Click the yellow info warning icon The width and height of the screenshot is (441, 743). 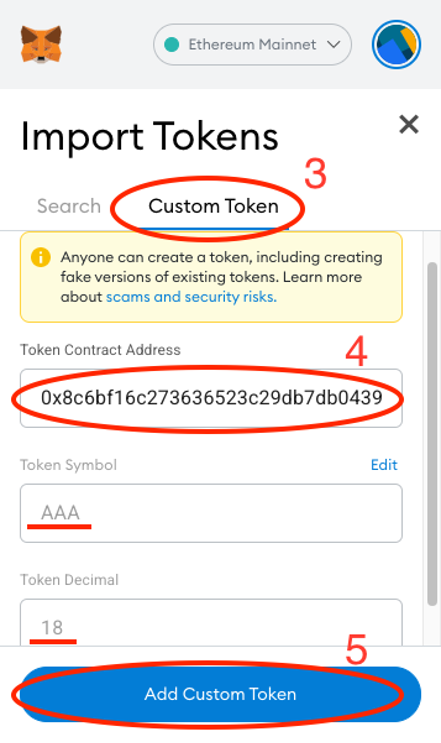[x=41, y=257]
